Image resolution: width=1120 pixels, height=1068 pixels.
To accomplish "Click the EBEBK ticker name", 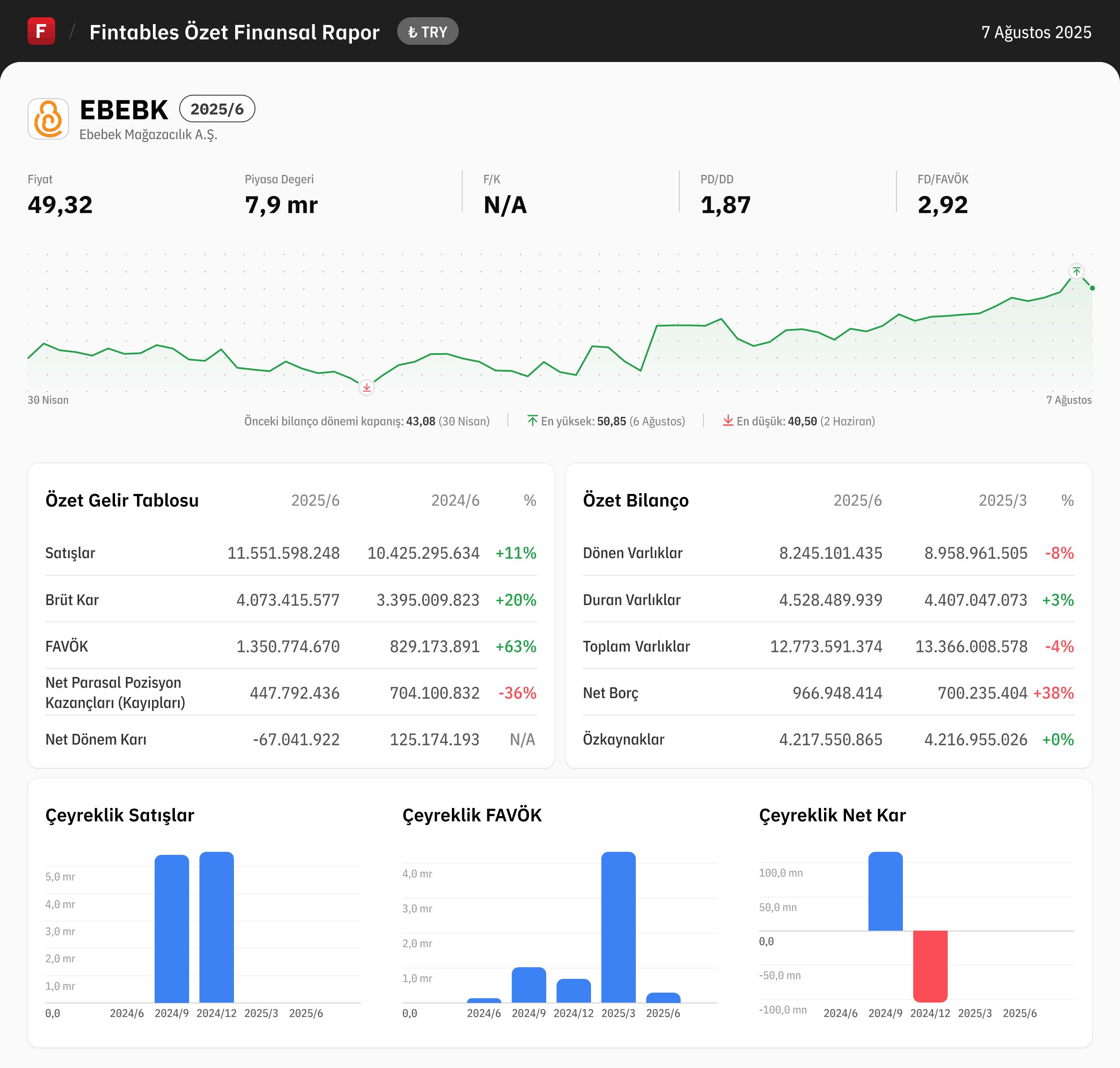I will point(124,110).
